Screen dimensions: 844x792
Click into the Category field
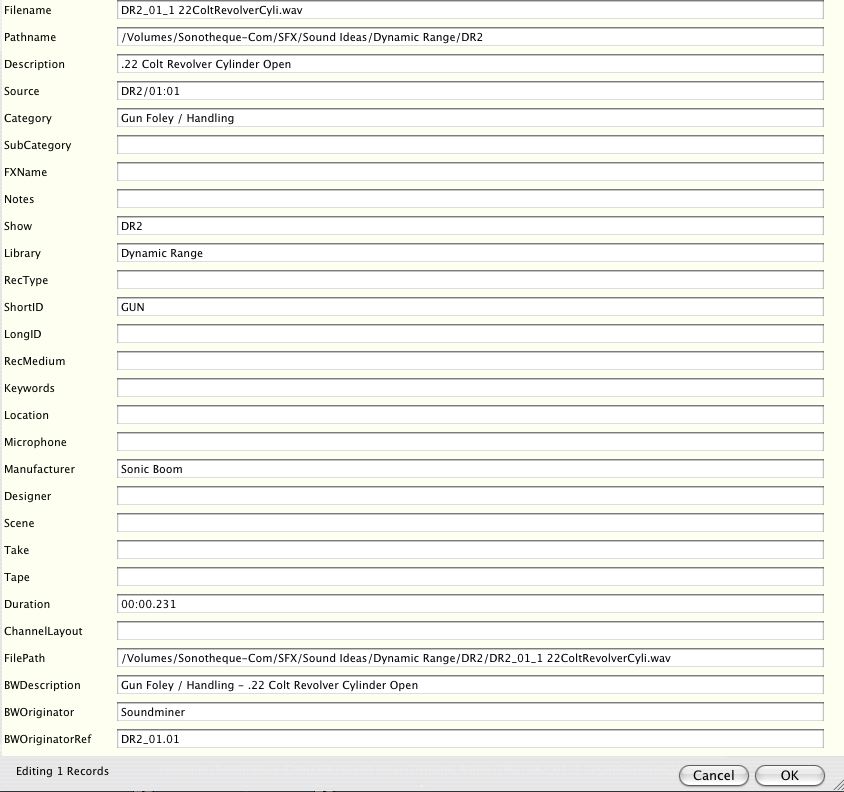click(470, 118)
